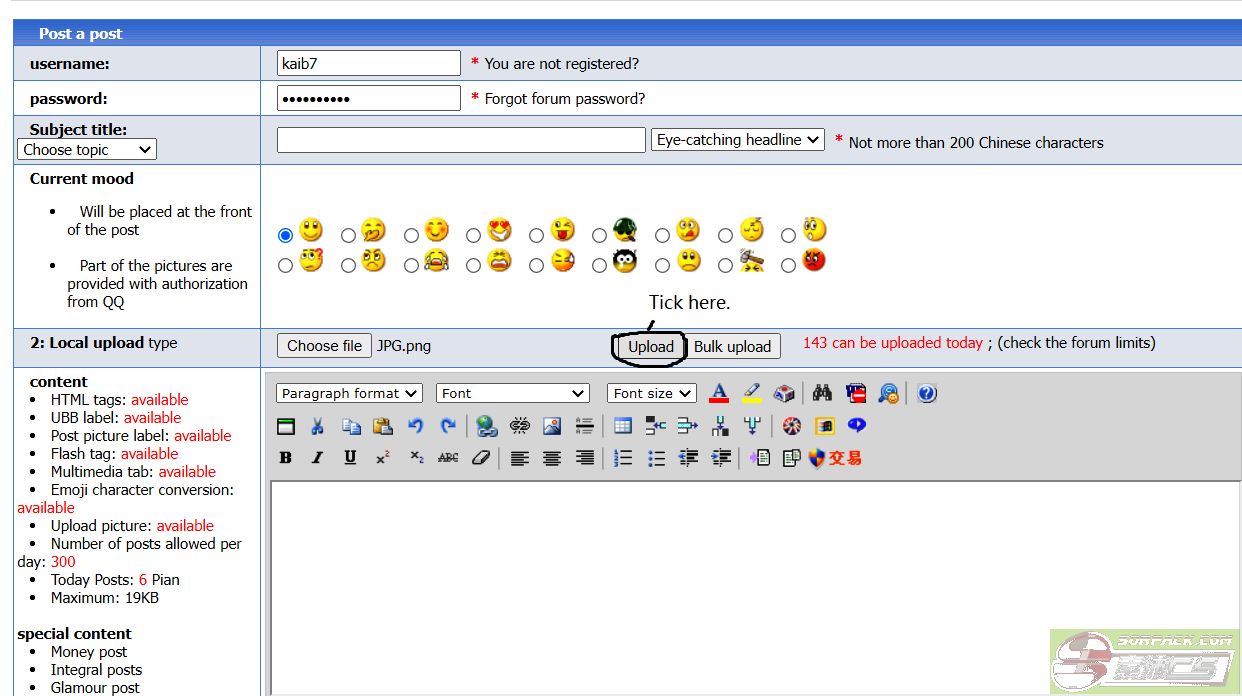The height and width of the screenshot is (696, 1242).
Task: Click the Subject title text field
Action: tap(460, 140)
